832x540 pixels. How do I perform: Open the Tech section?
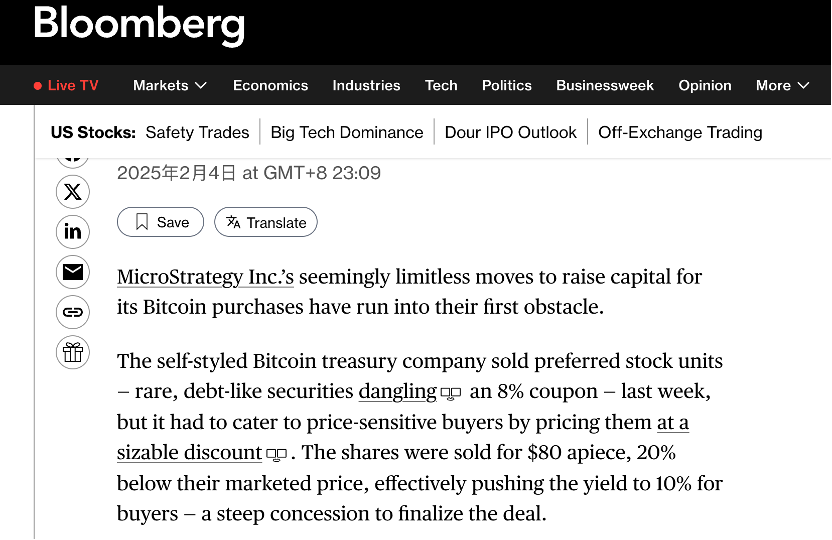click(441, 85)
